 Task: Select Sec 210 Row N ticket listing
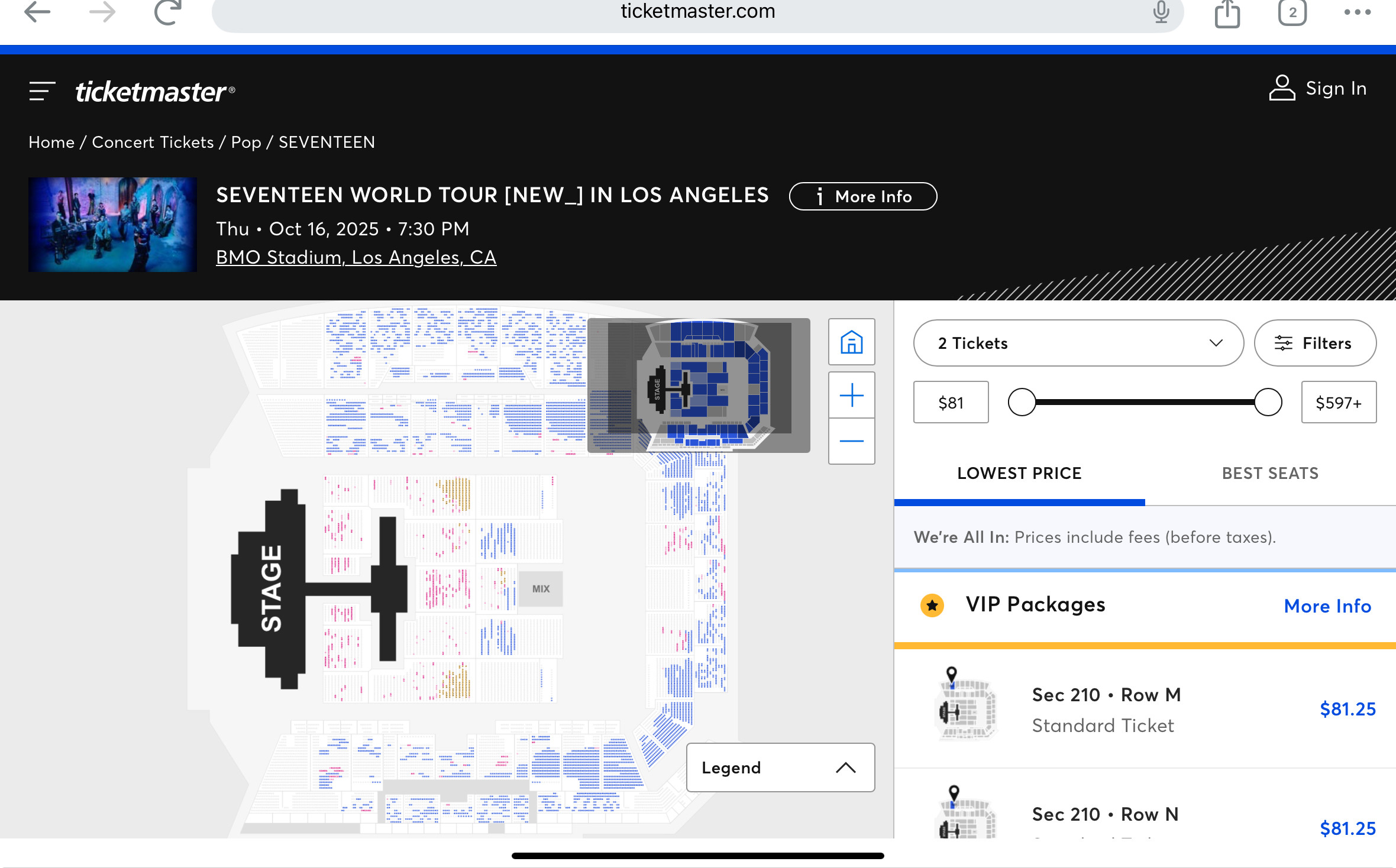1145,804
